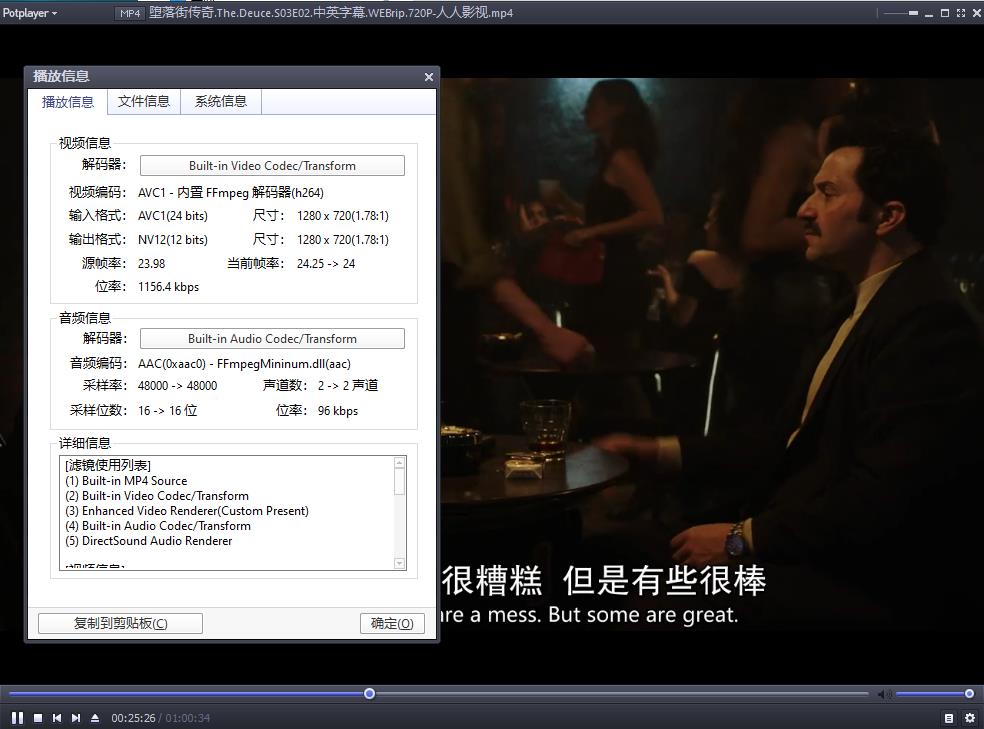Image resolution: width=984 pixels, height=729 pixels.
Task: Switch to the 文件信息 tab
Action: [144, 101]
